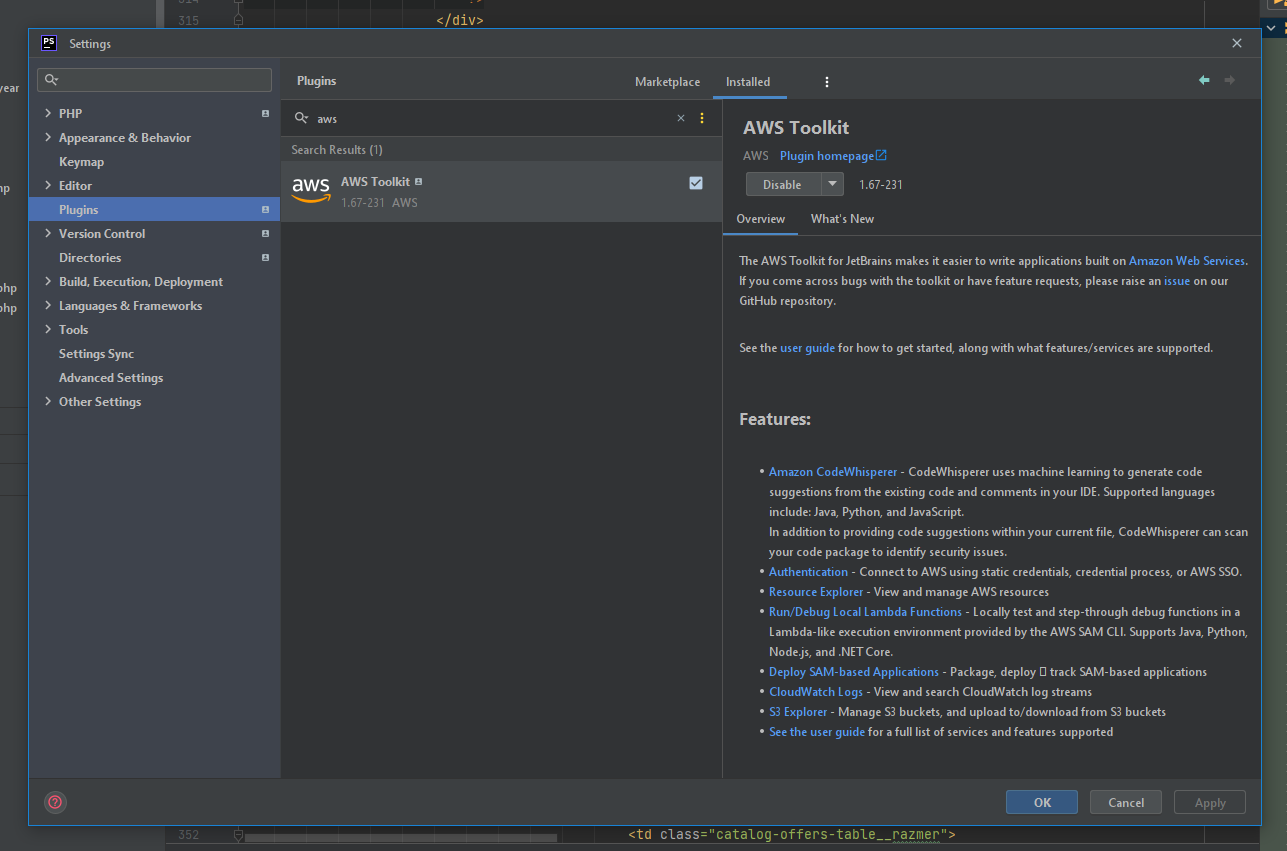Expand Build, Execution, Deployment node

point(48,282)
